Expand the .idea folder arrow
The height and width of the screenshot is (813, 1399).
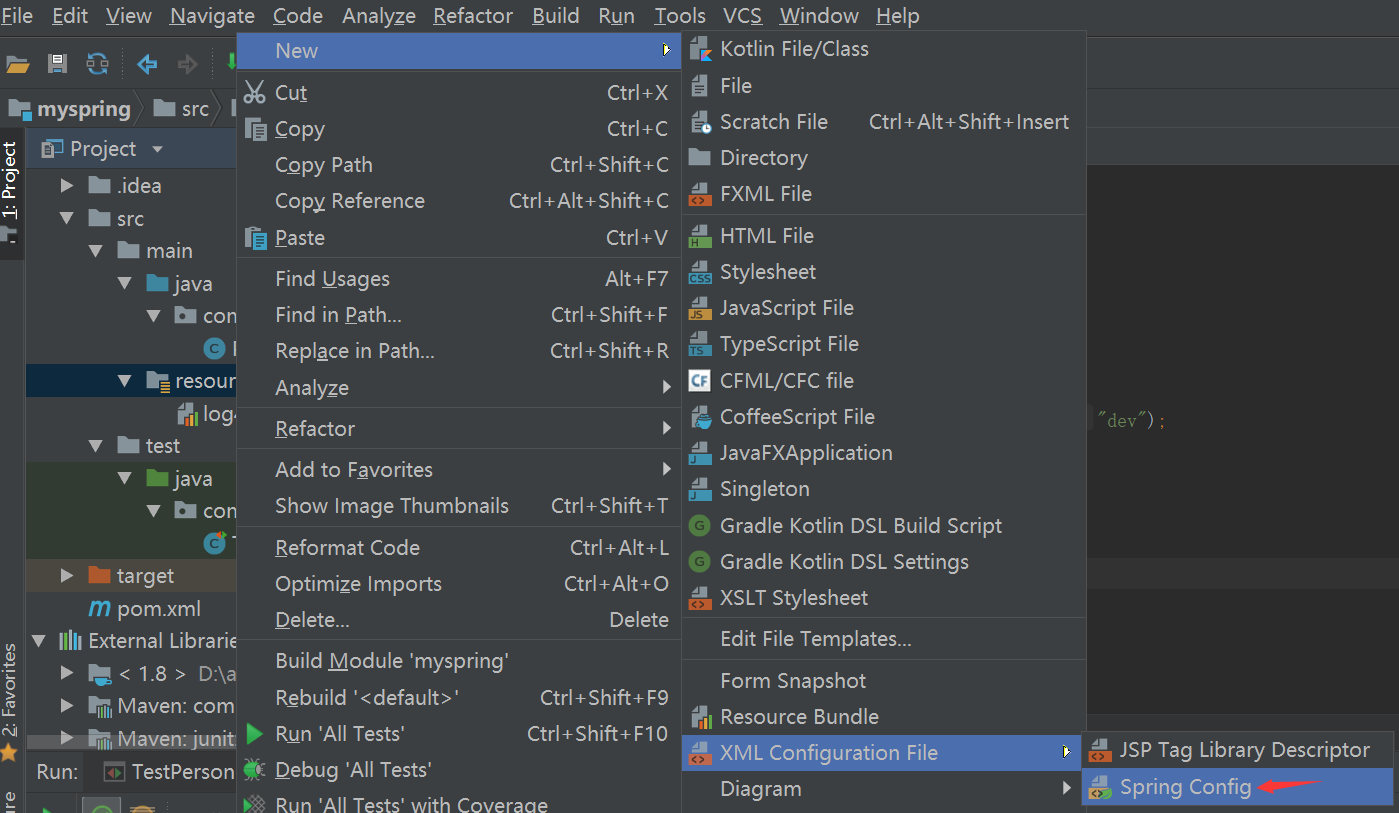tap(67, 186)
